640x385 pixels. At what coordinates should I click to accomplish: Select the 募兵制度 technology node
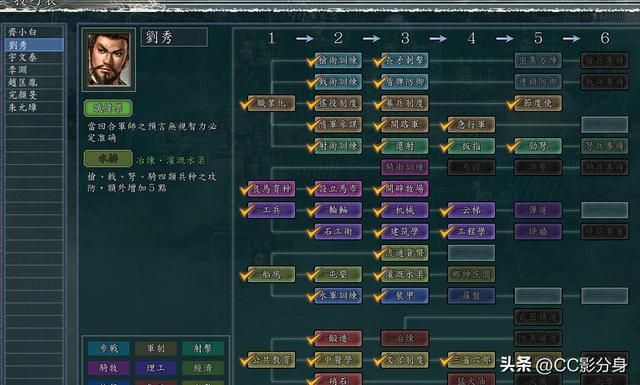click(405, 103)
